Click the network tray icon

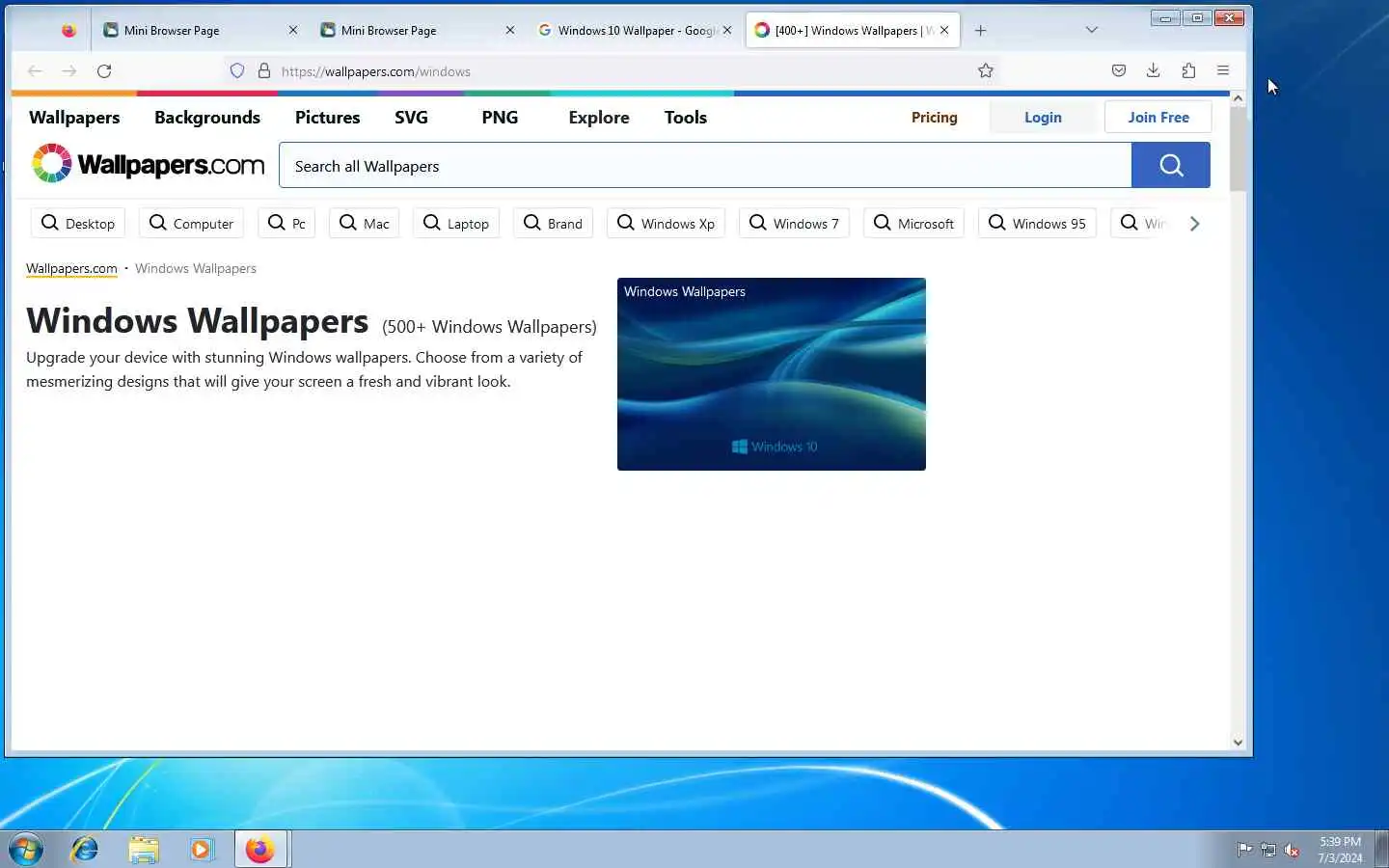pos(1268,850)
